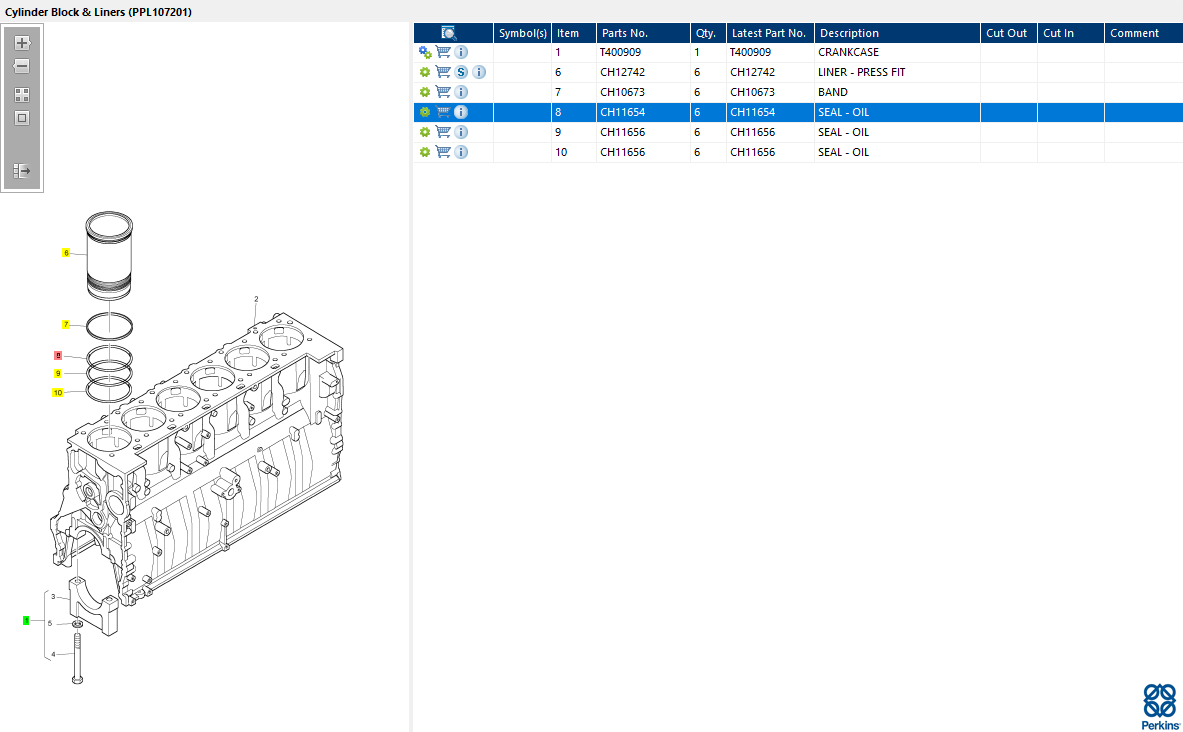
Task: Click the green callout 1 on the diagram
Action: (27, 621)
